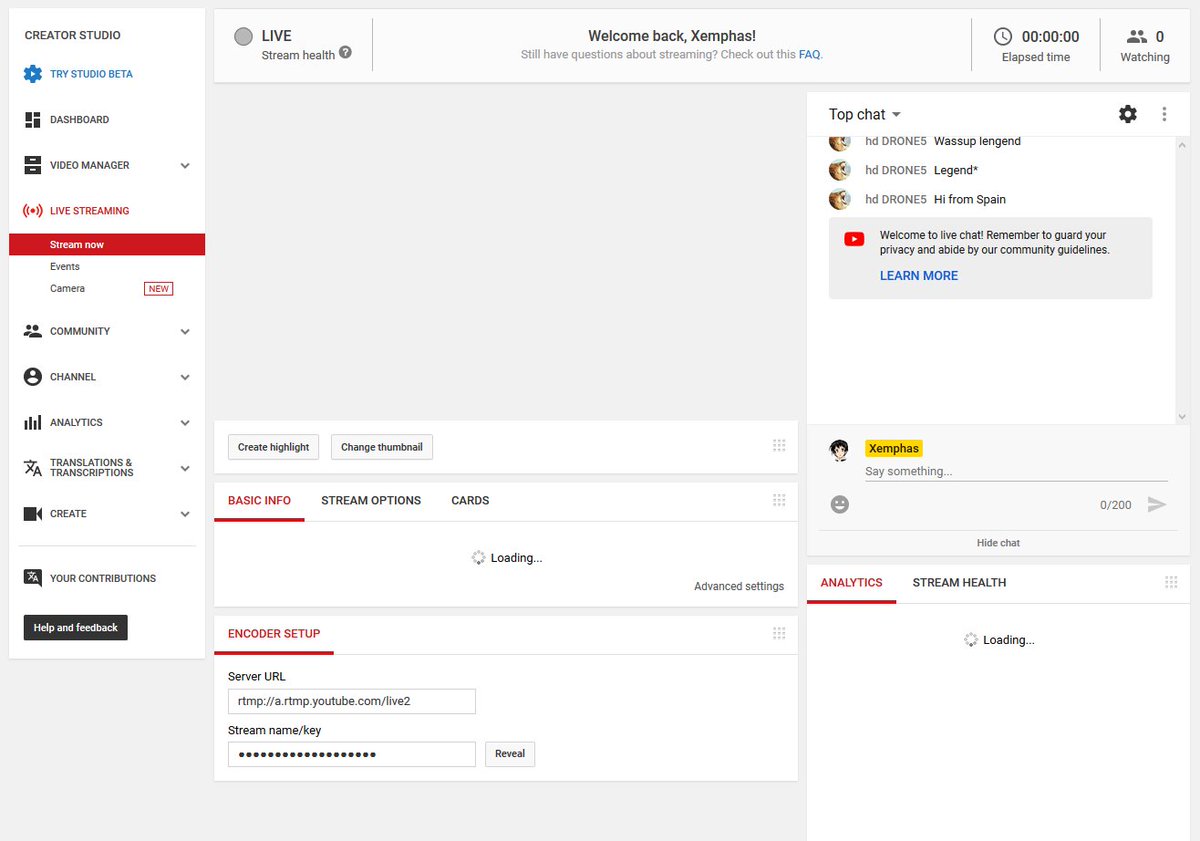The height and width of the screenshot is (841, 1200).
Task: Click the Elapsed time clock icon
Action: click(x=1003, y=36)
